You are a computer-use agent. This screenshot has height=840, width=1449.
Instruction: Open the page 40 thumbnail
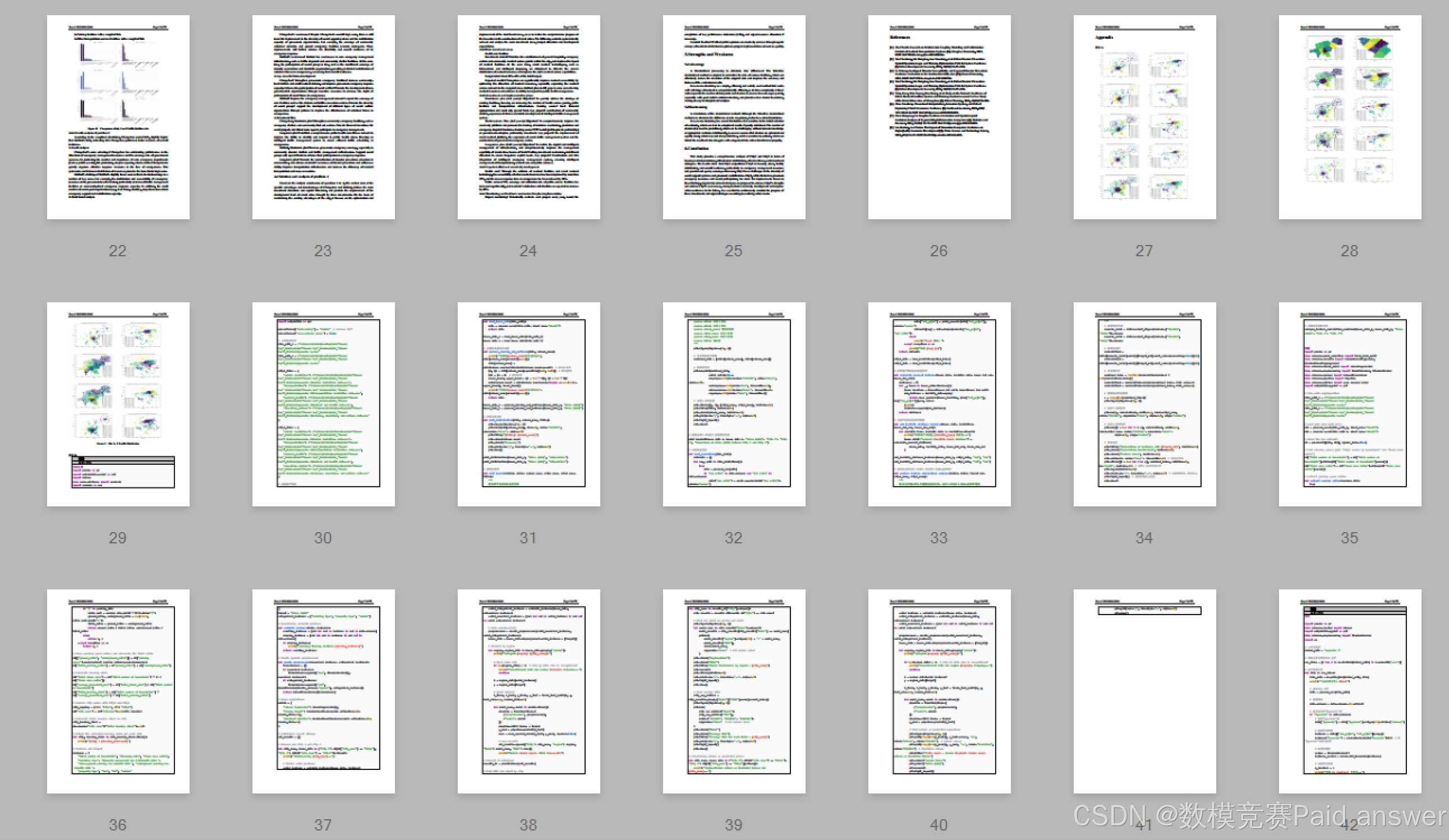(939, 690)
